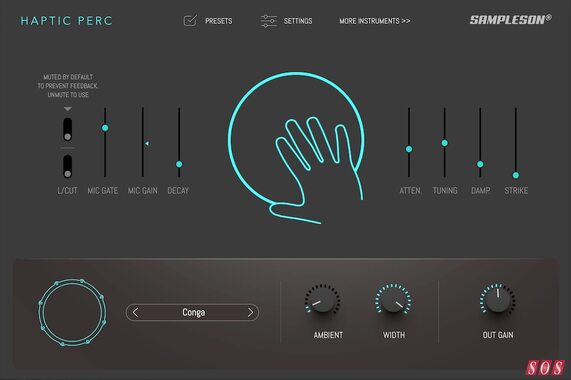The width and height of the screenshot is (571, 380).
Task: Click the OUT GAIN label
Action: tap(498, 335)
